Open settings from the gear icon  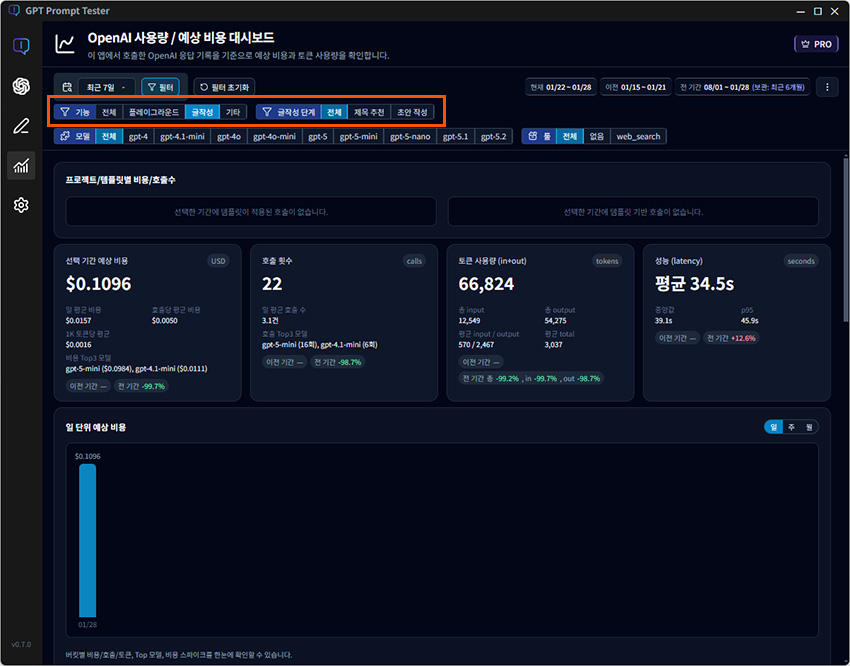pyautogui.click(x=21, y=205)
